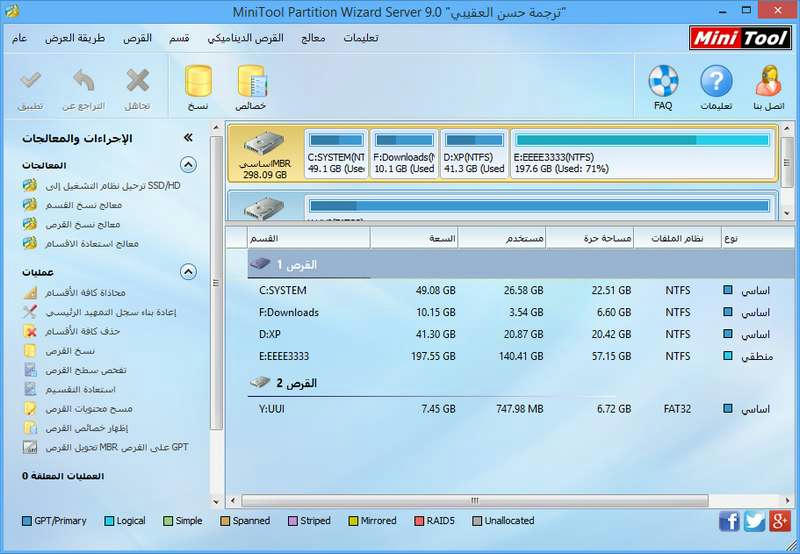Click the Apply (تطبيق) checkmark icon

[x=31, y=81]
